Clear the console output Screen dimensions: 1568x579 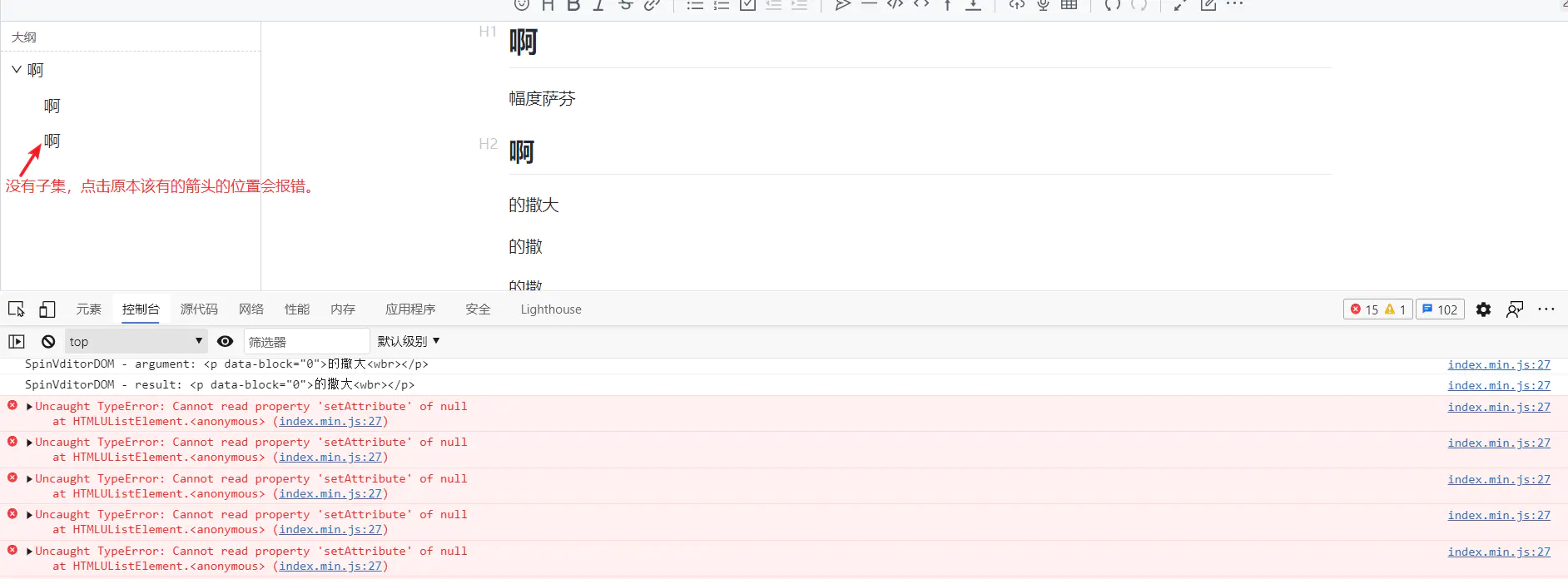(x=48, y=342)
